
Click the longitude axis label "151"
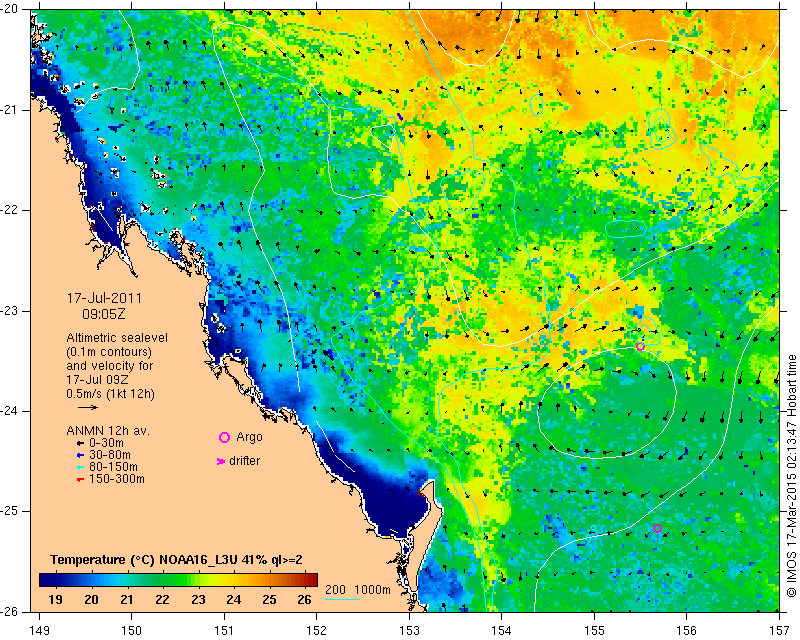224,631
